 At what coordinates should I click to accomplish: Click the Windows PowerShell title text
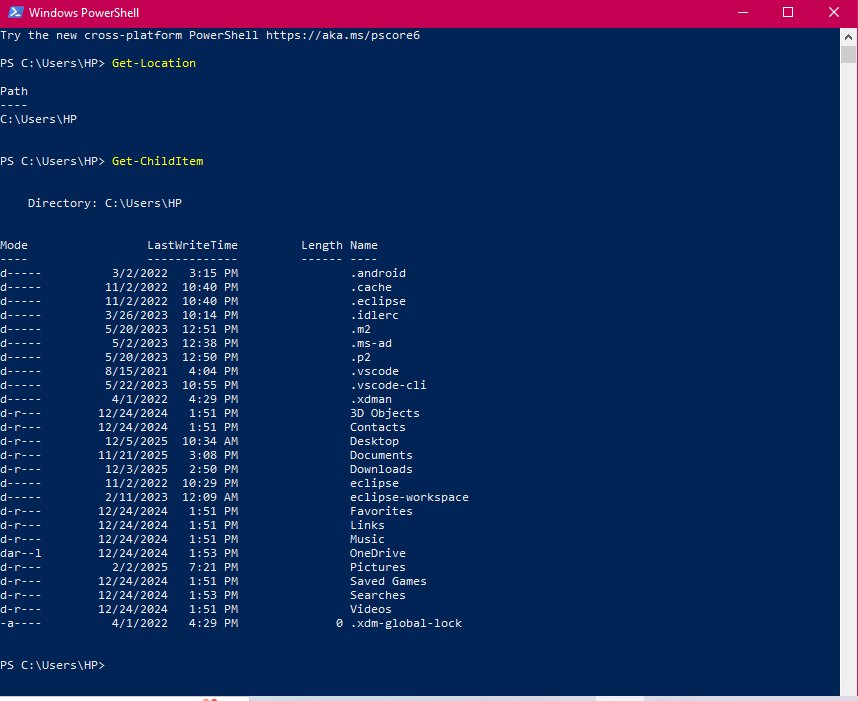[85, 13]
